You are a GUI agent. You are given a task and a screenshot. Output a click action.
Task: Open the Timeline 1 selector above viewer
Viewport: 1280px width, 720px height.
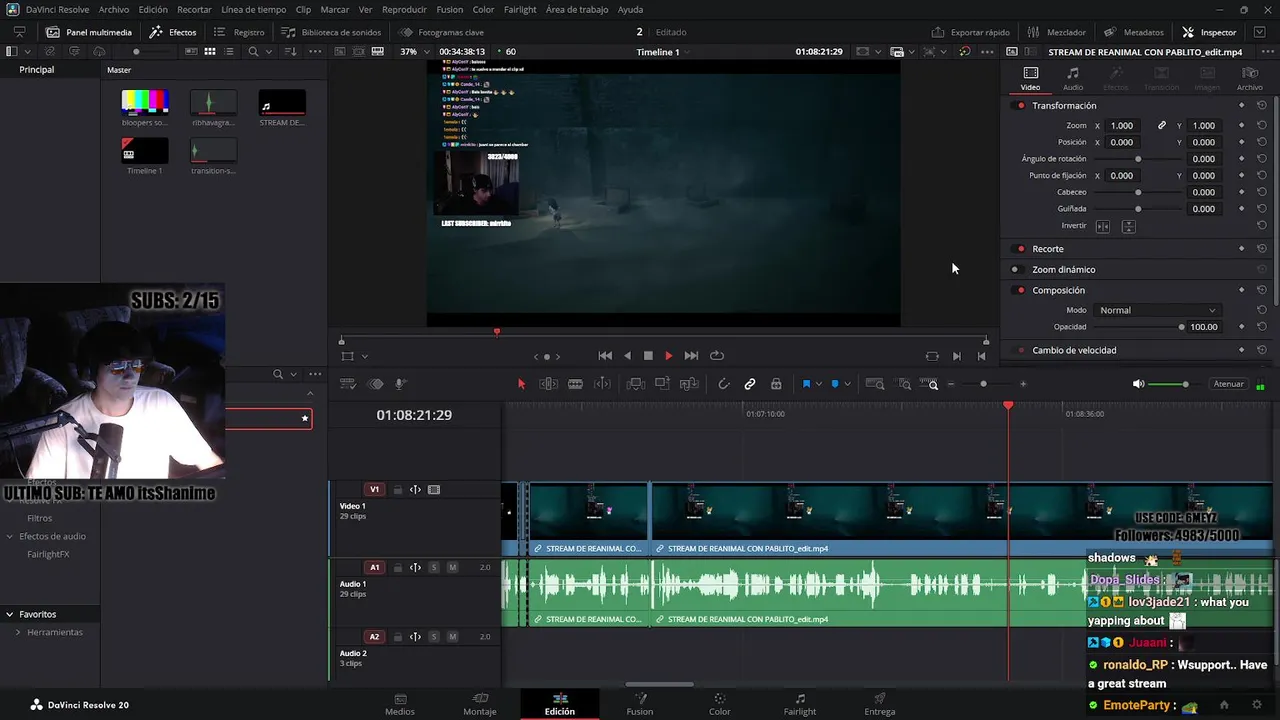[x=664, y=51]
